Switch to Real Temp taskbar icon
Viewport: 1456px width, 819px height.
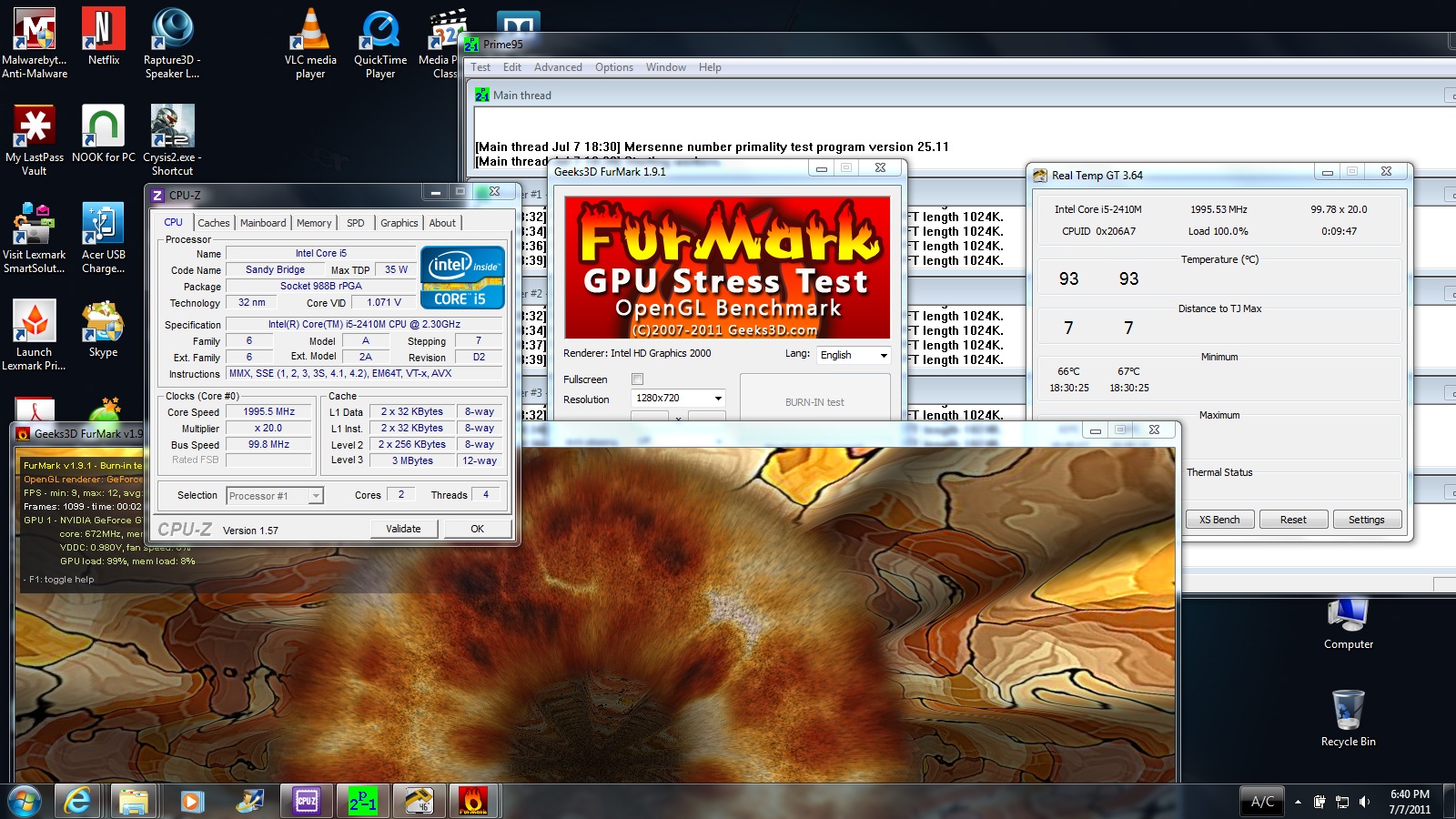(x=419, y=801)
